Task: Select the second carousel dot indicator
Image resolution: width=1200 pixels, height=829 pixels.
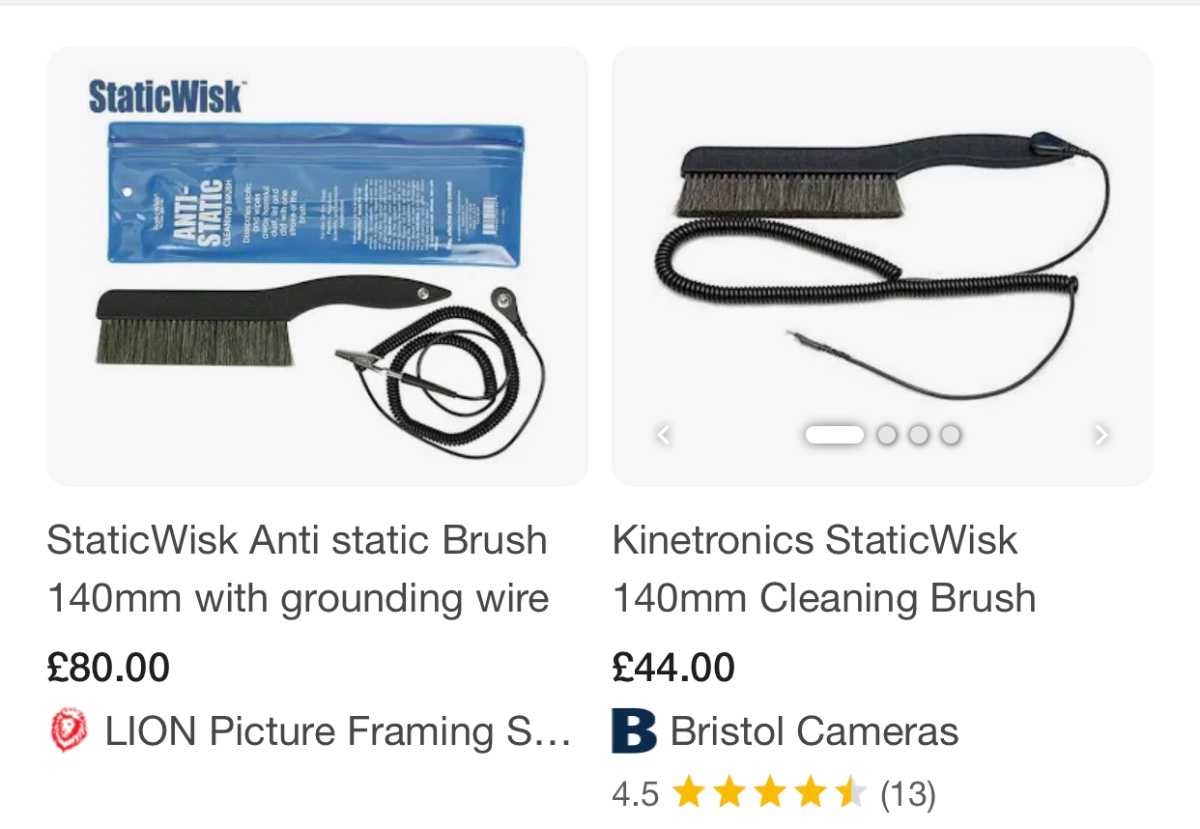Action: point(886,434)
